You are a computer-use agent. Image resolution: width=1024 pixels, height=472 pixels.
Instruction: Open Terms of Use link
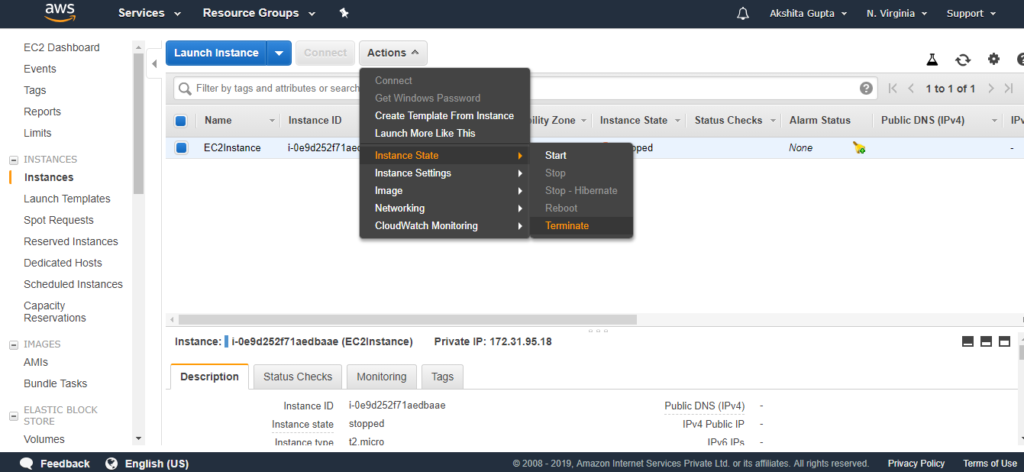point(990,464)
